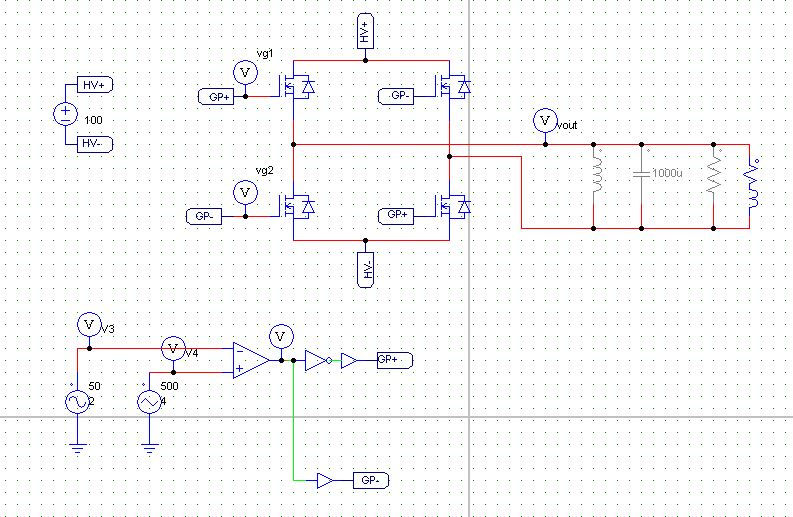Select the vertical HV- label below the bridge

pos(365,270)
